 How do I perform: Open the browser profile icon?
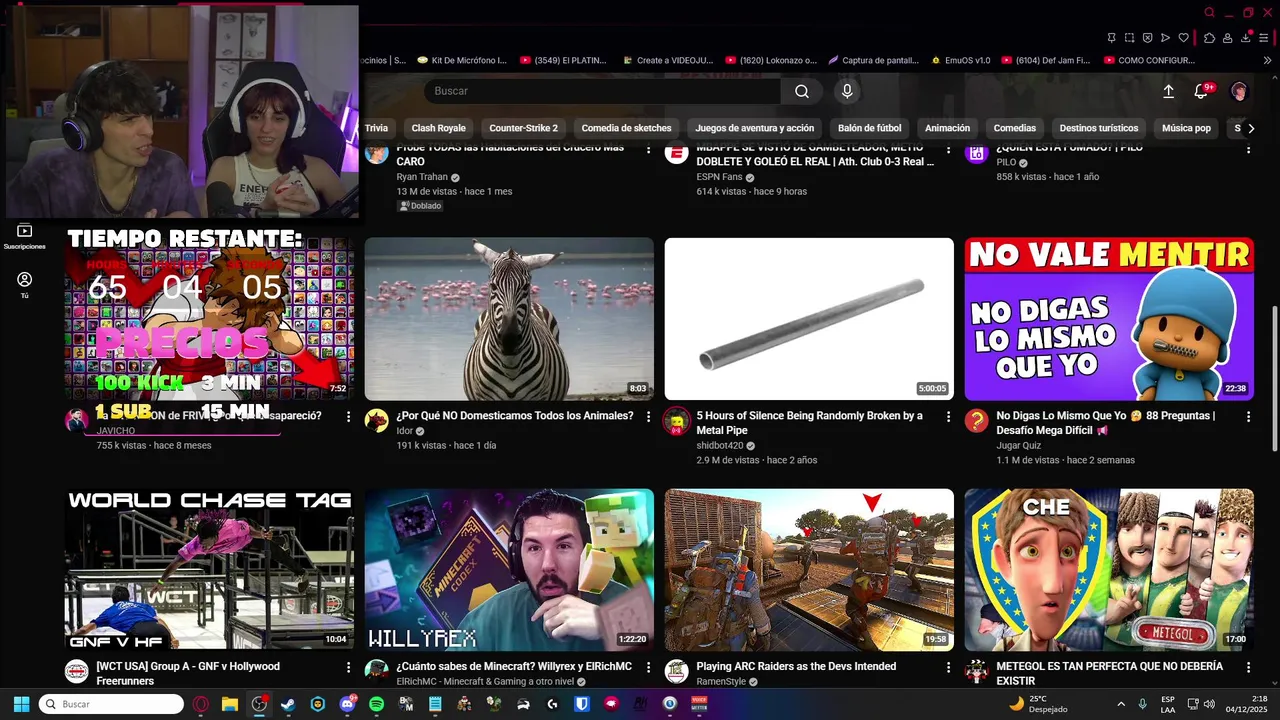[1227, 38]
